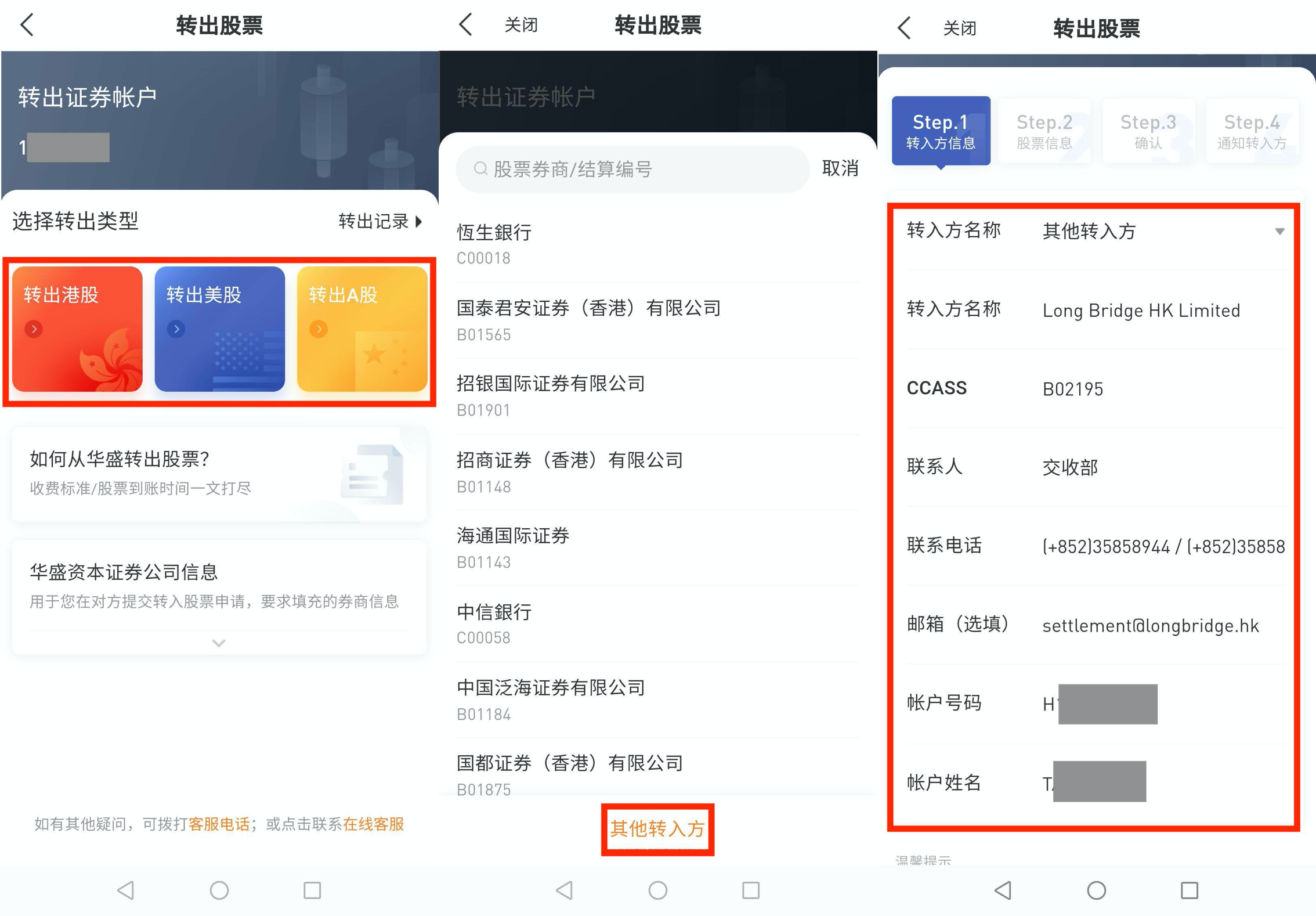Viewport: 1316px width, 916px height.
Task: Edit 联系电话 phone number field
Action: [x=1096, y=546]
